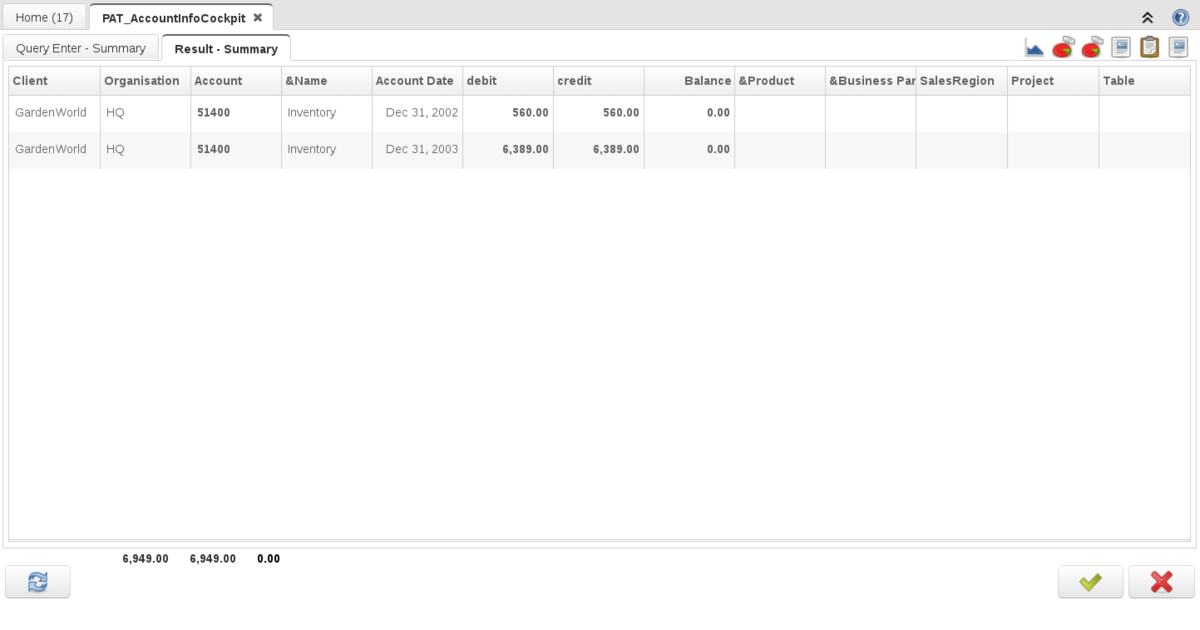Click the blue area chart icon

(1034, 47)
